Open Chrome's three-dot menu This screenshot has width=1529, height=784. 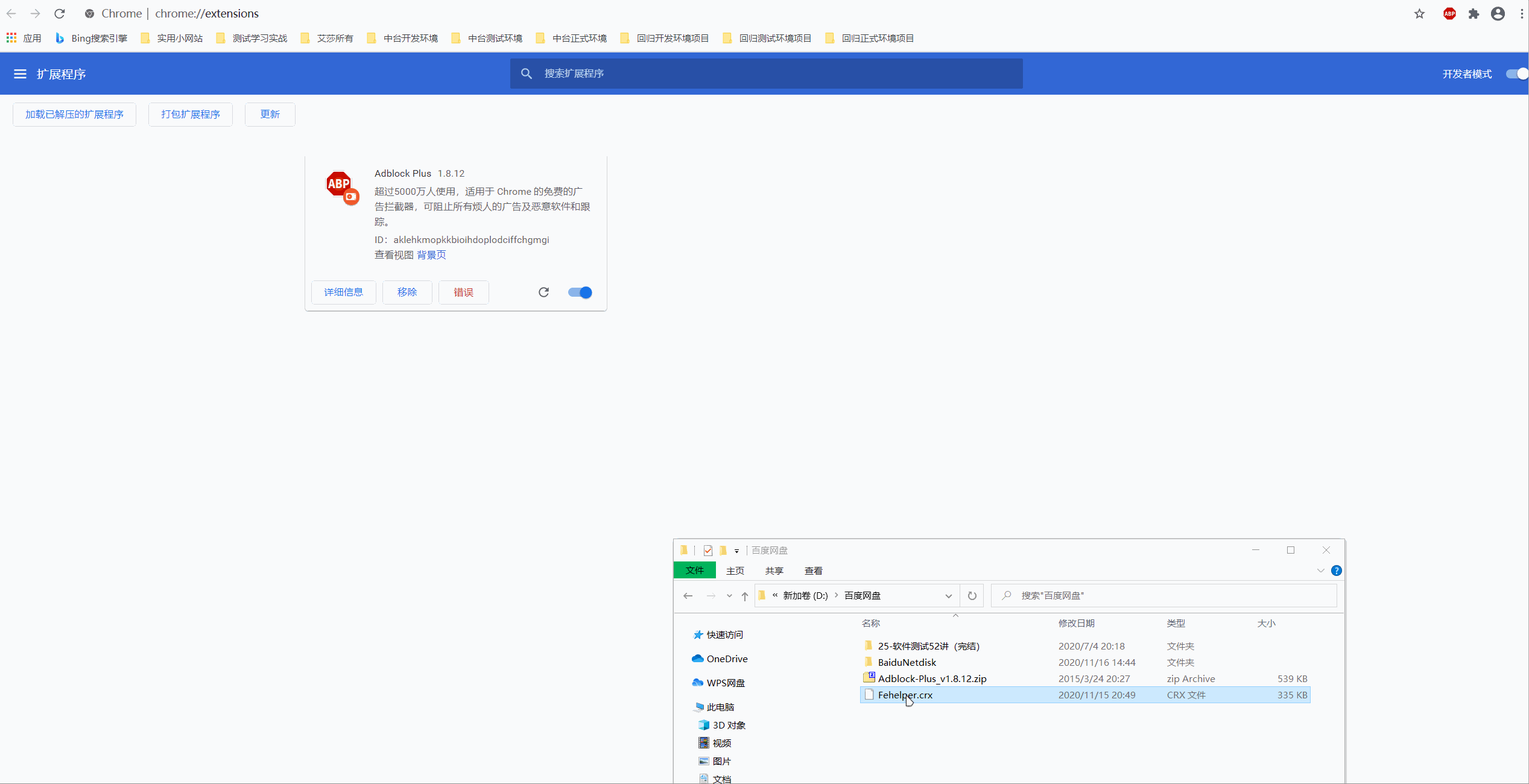click(1521, 13)
